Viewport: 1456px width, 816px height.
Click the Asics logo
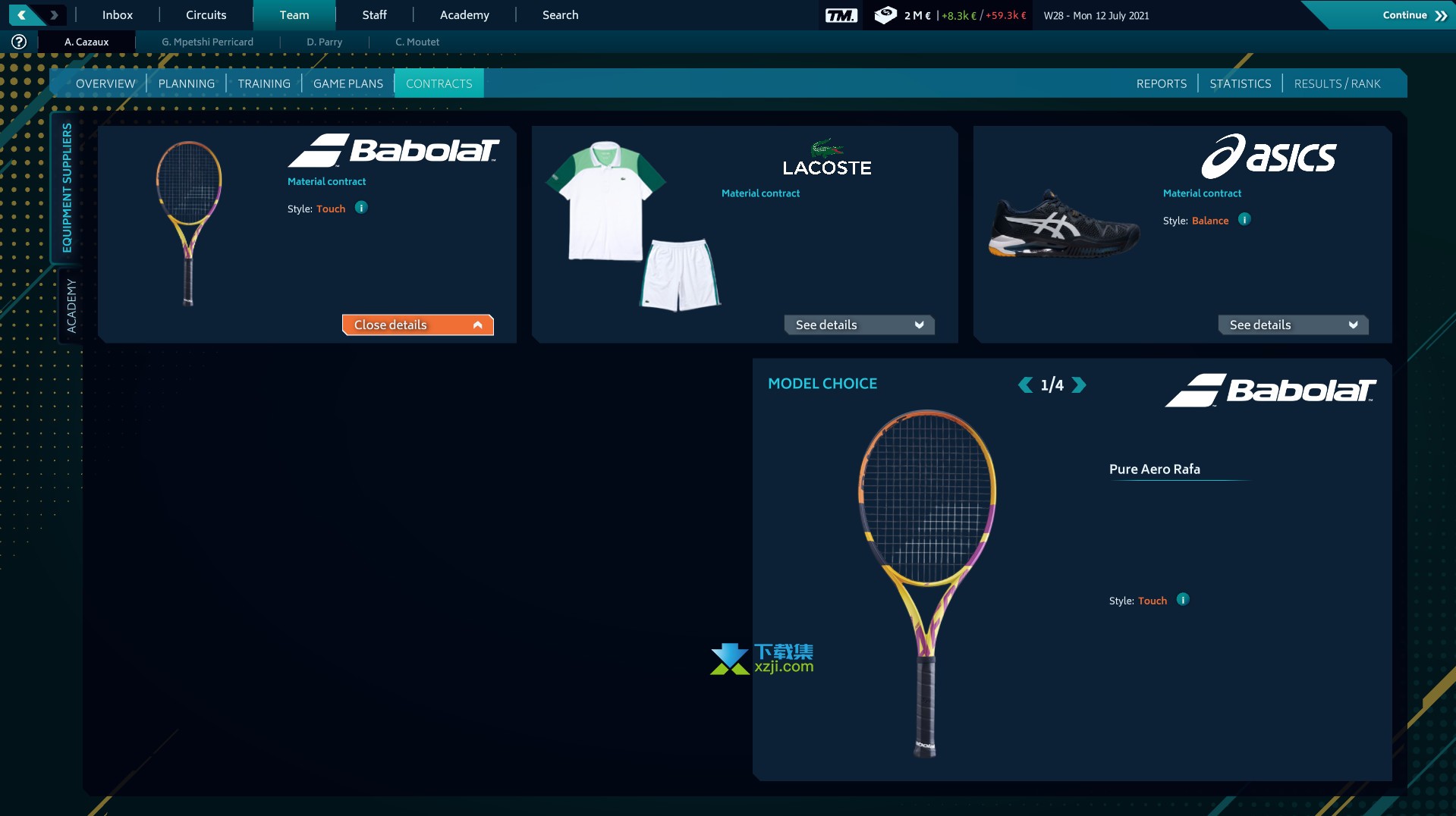(1268, 156)
